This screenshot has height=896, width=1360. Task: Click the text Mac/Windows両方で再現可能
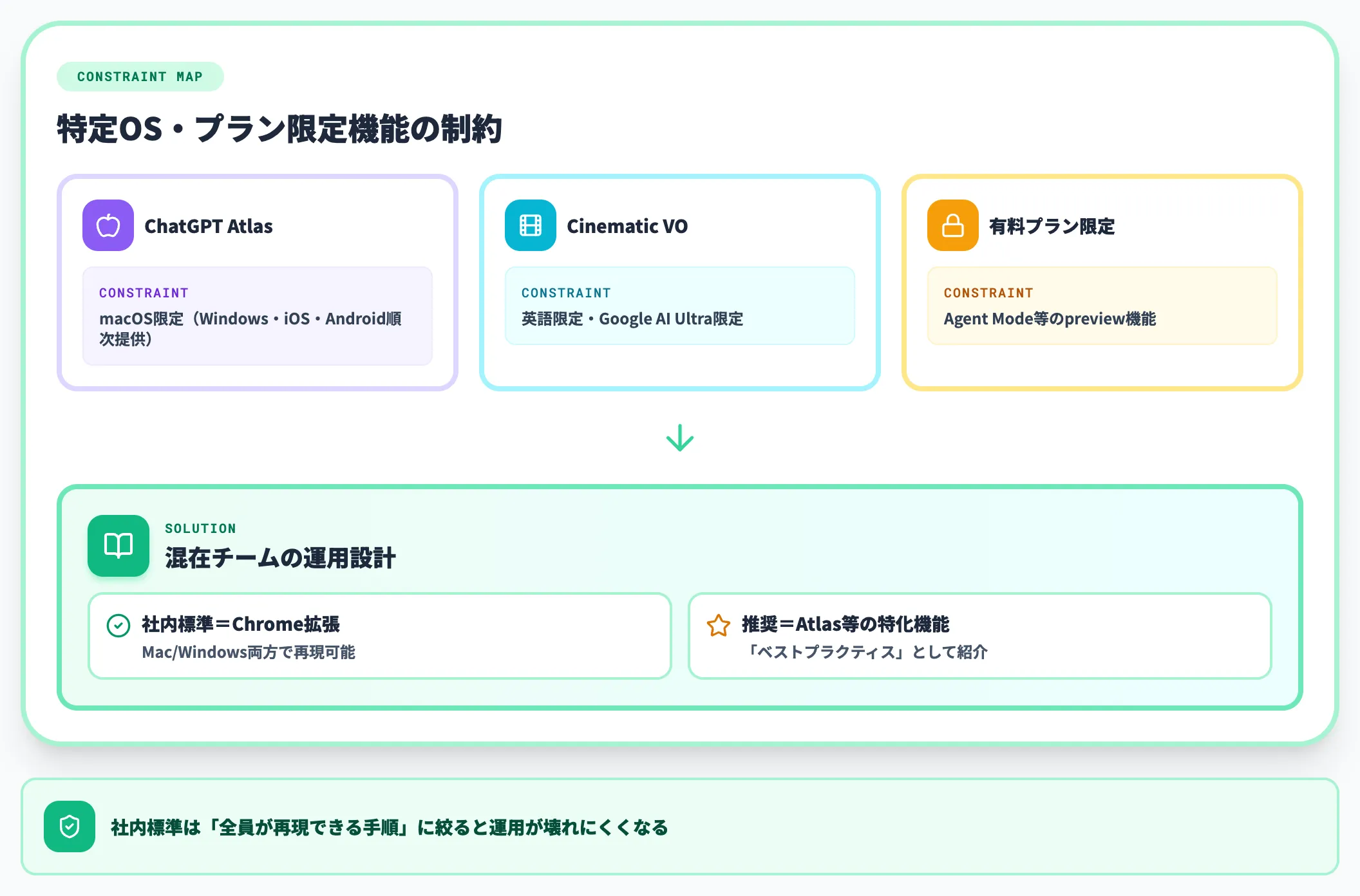pos(249,652)
